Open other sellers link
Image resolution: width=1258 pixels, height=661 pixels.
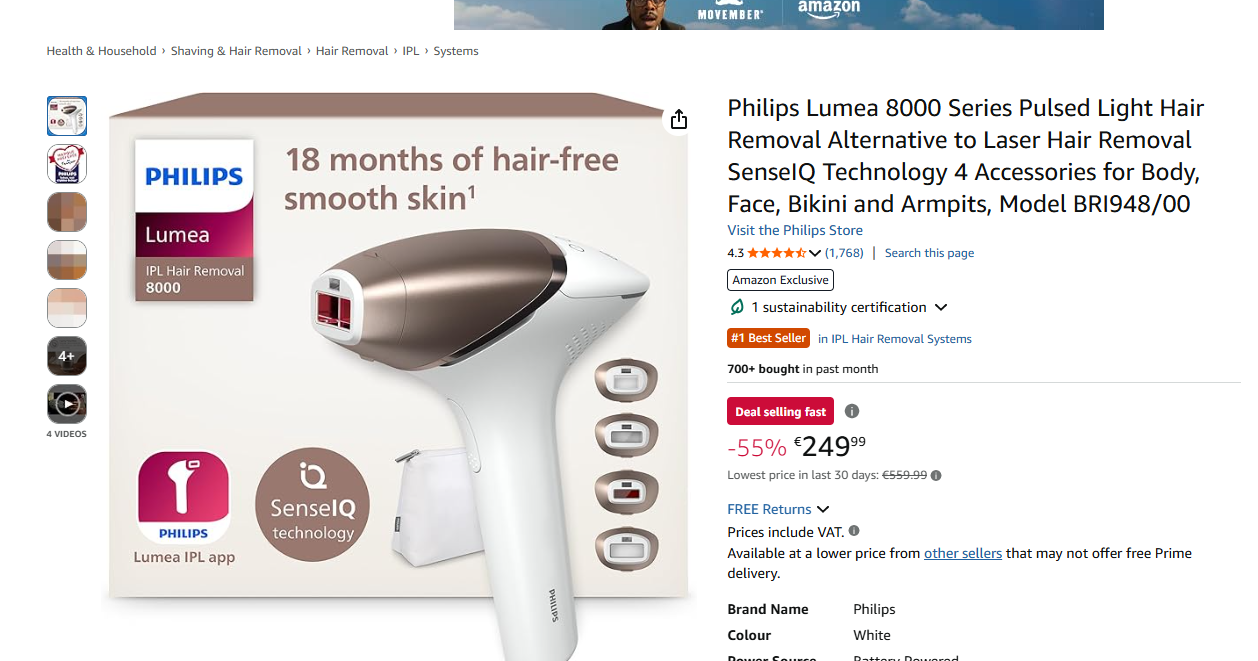(963, 553)
